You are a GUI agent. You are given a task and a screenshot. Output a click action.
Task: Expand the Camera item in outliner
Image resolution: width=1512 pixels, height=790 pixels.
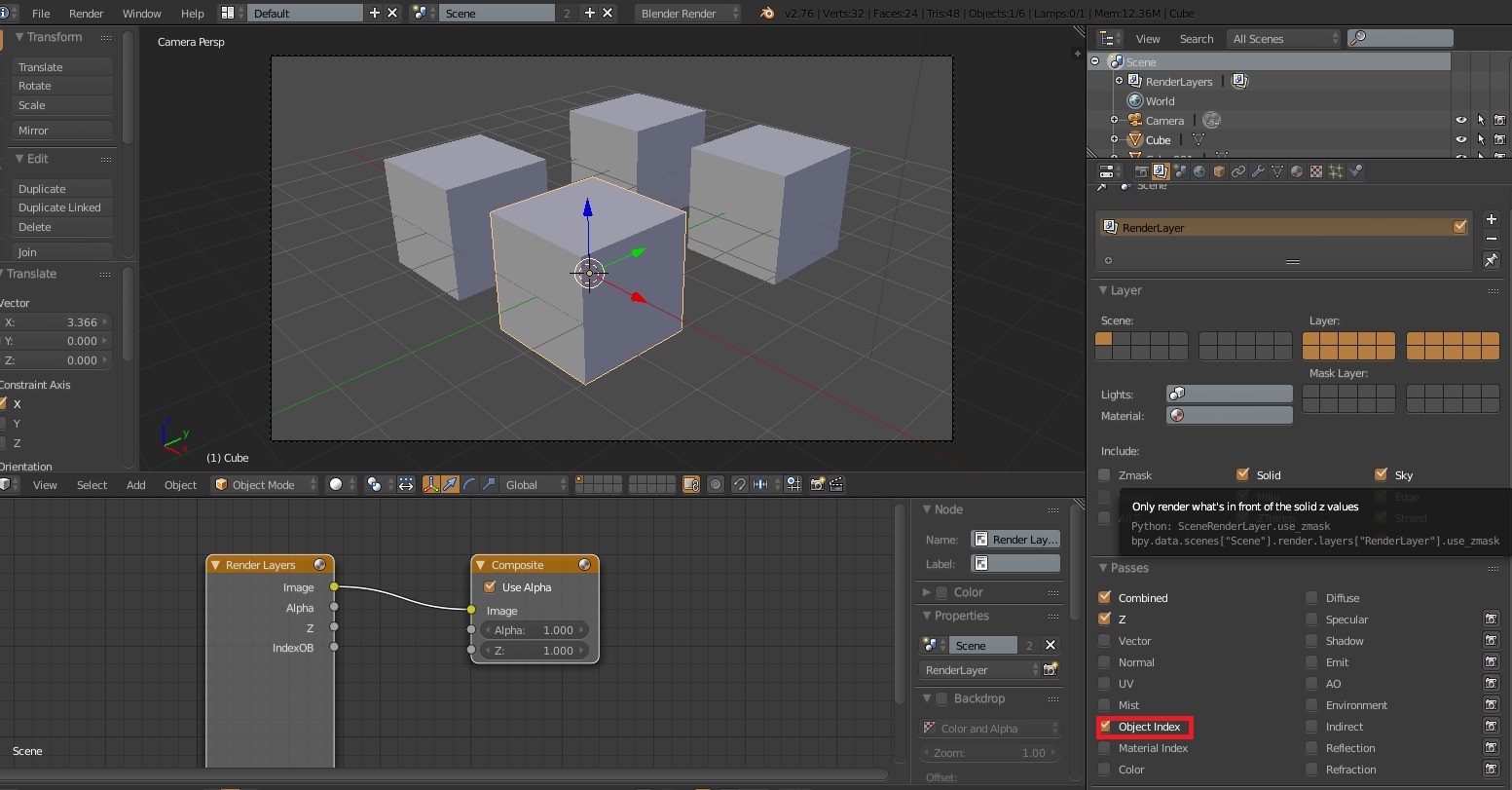(x=1114, y=120)
